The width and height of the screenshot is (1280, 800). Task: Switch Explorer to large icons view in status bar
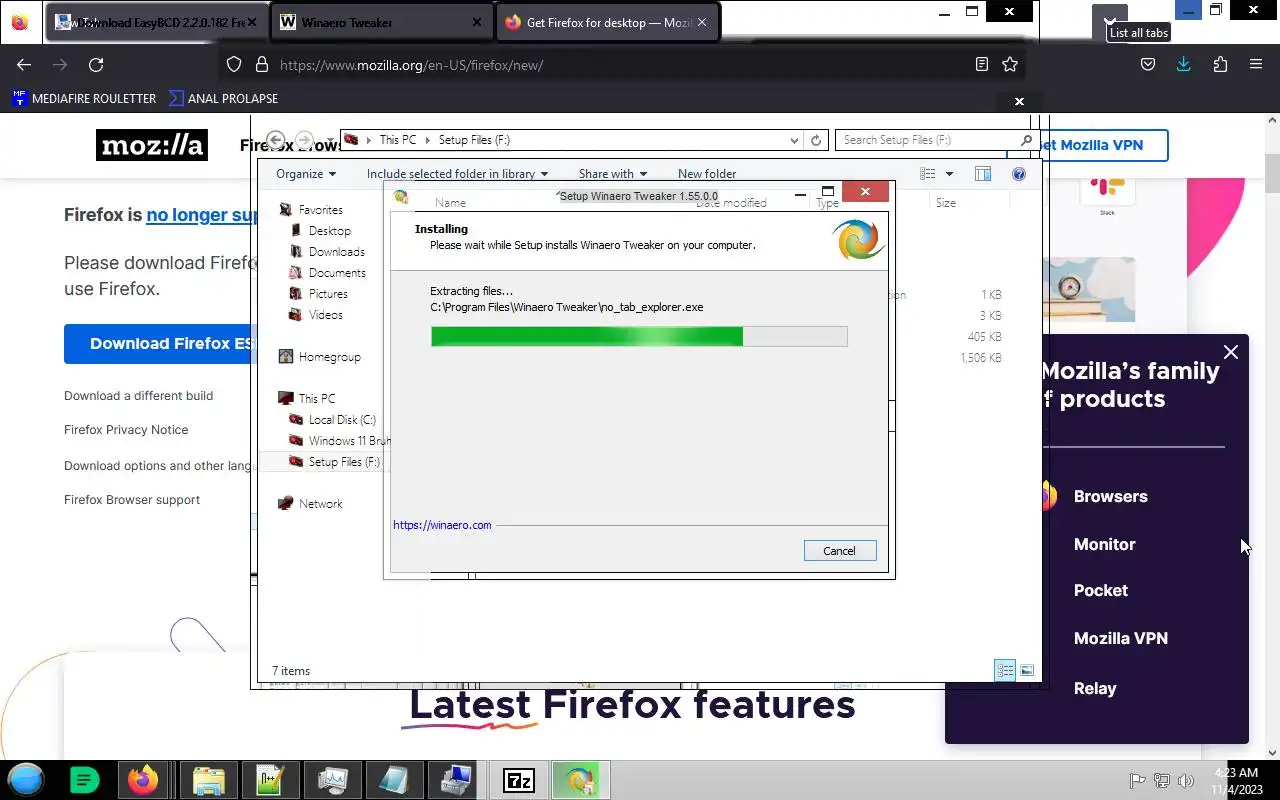coord(1026,670)
